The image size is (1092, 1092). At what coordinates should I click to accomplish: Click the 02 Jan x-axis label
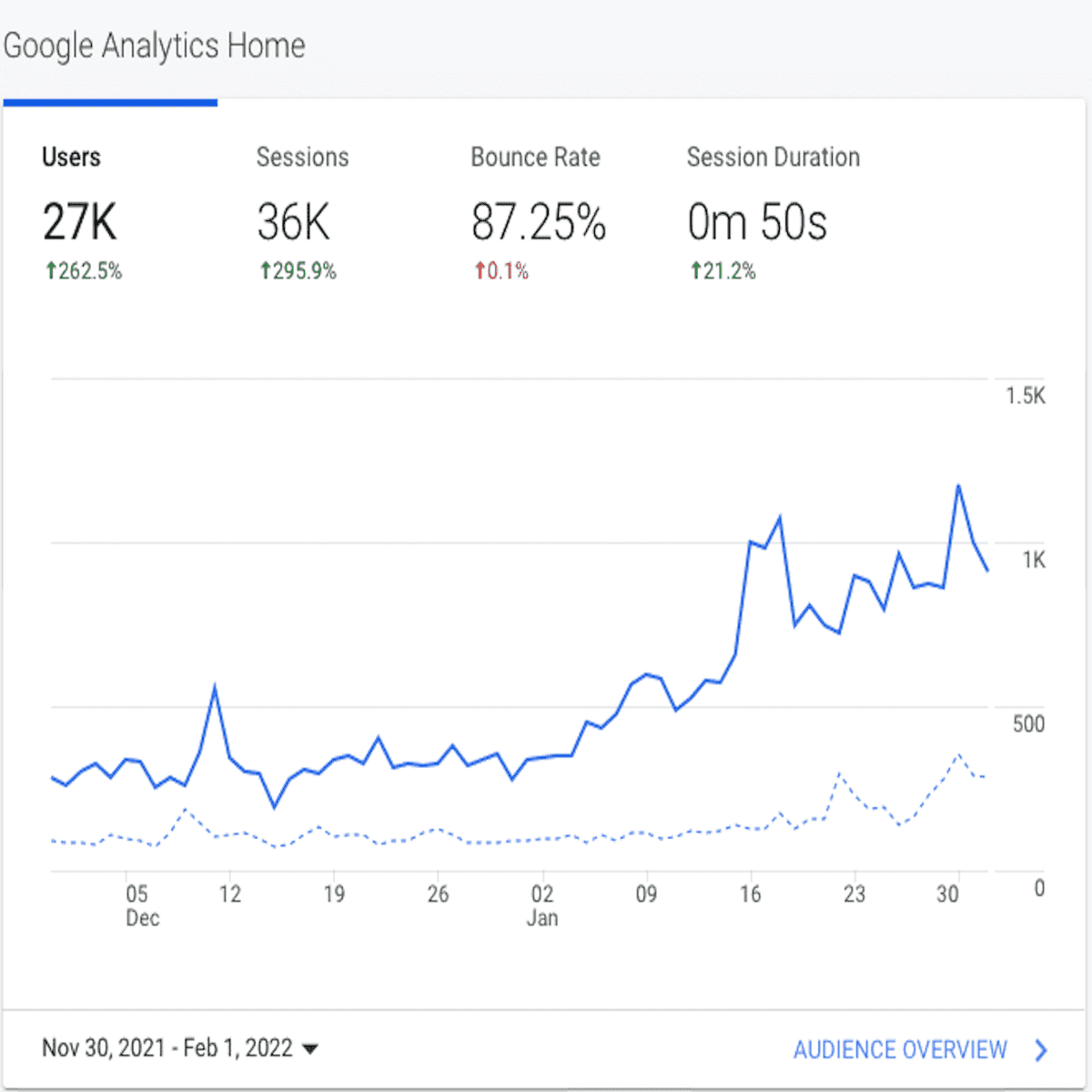[x=542, y=905]
